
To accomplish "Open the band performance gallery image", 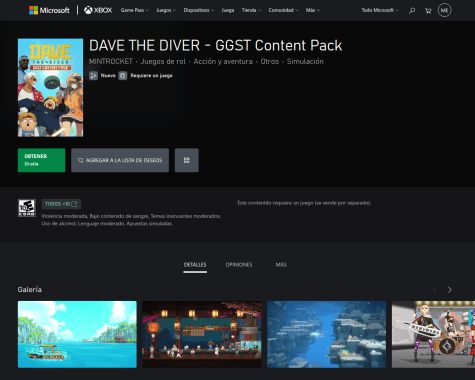I will point(433,334).
